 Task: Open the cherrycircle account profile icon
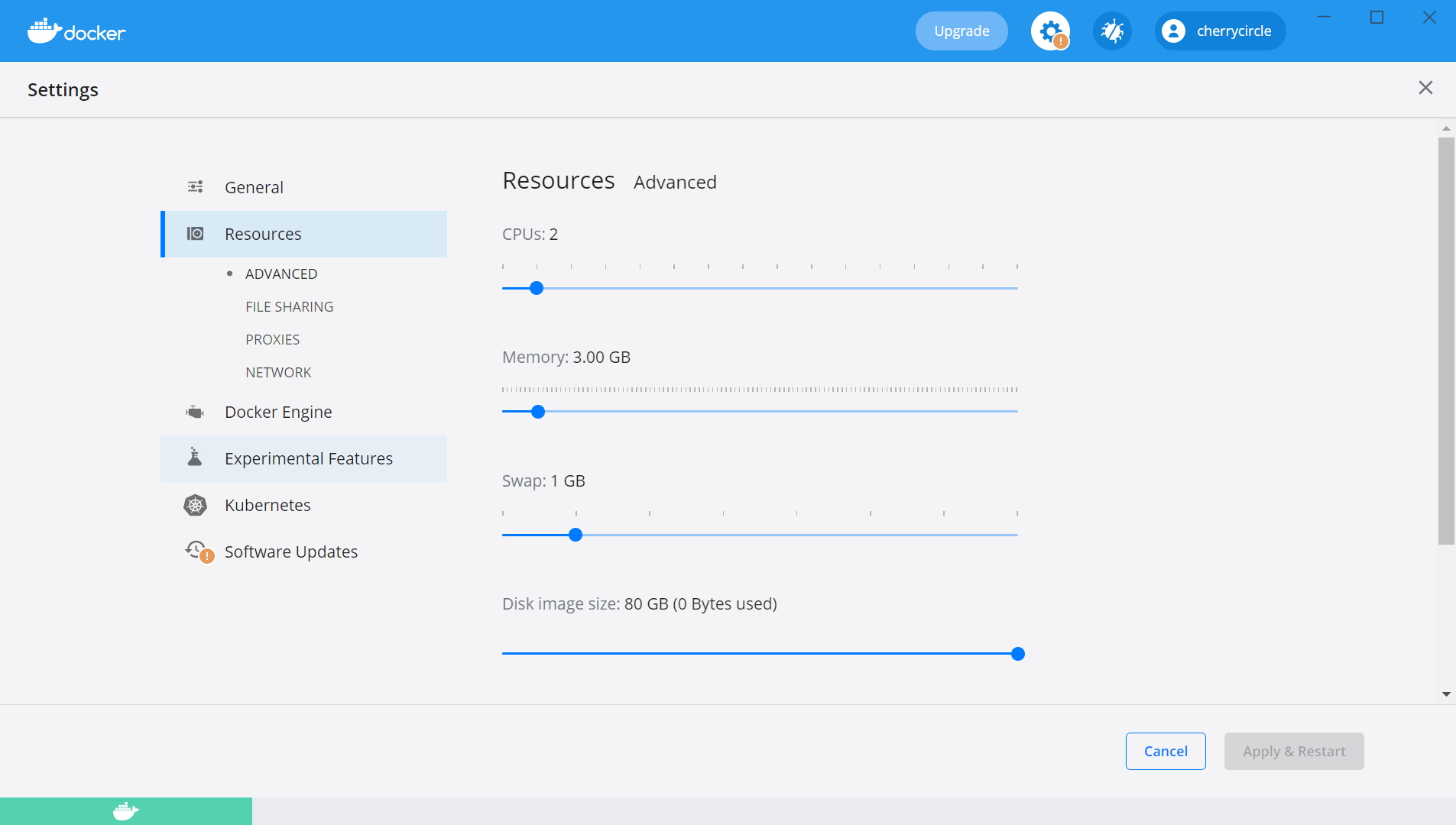(1175, 31)
